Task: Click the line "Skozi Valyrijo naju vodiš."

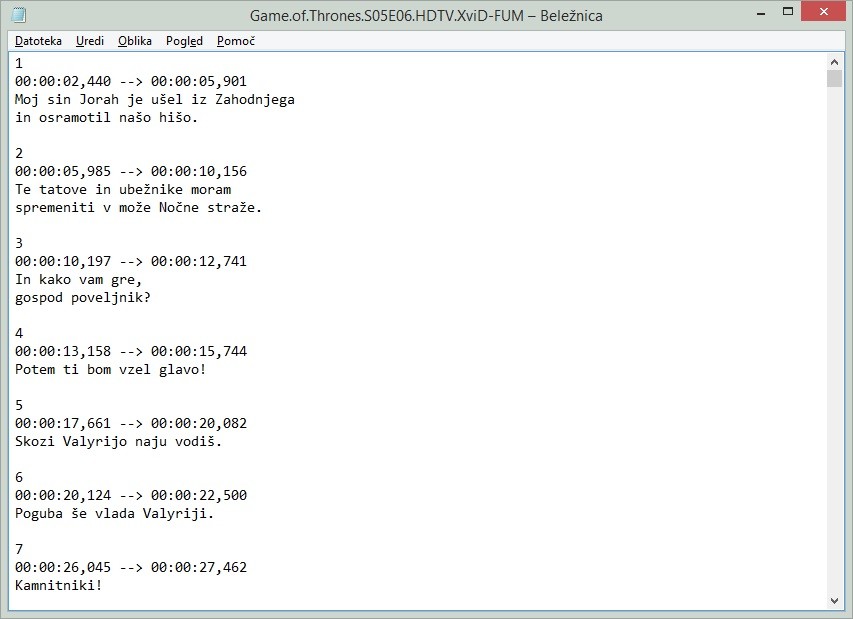Action: click(118, 441)
